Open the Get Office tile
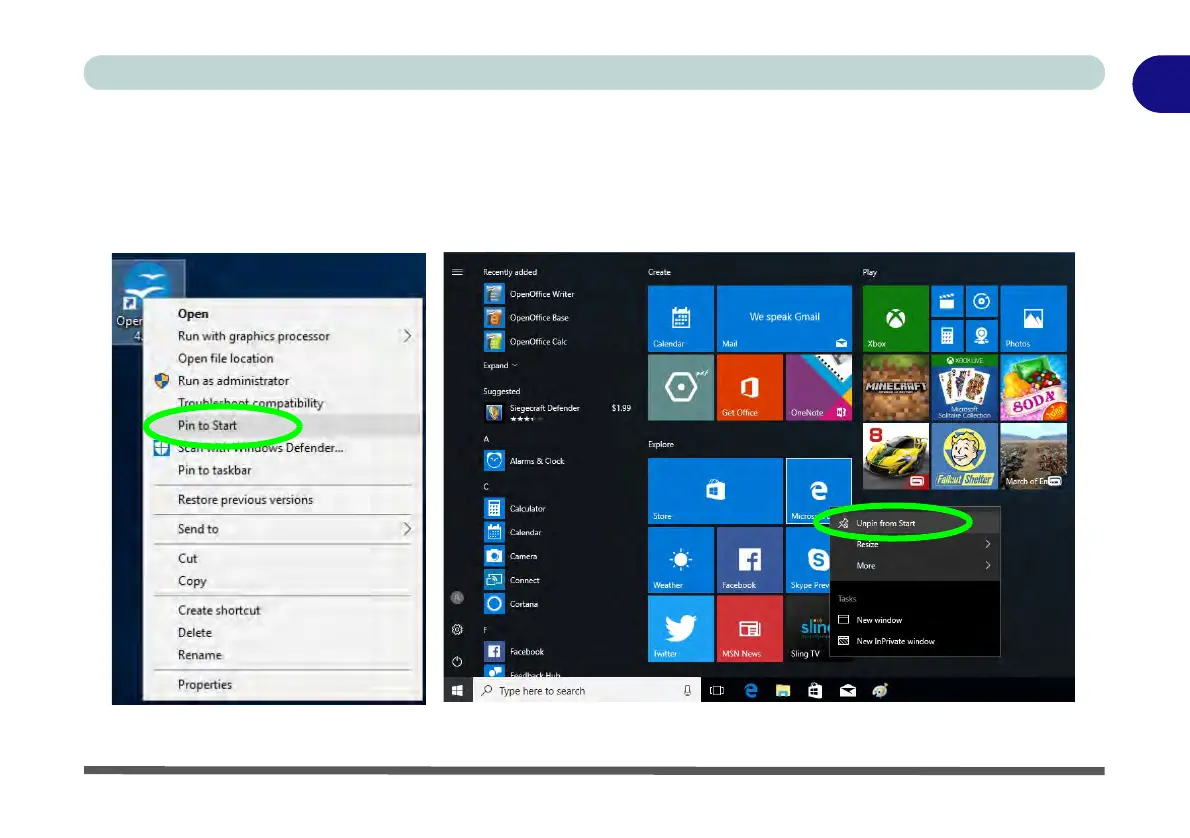 click(x=750, y=387)
